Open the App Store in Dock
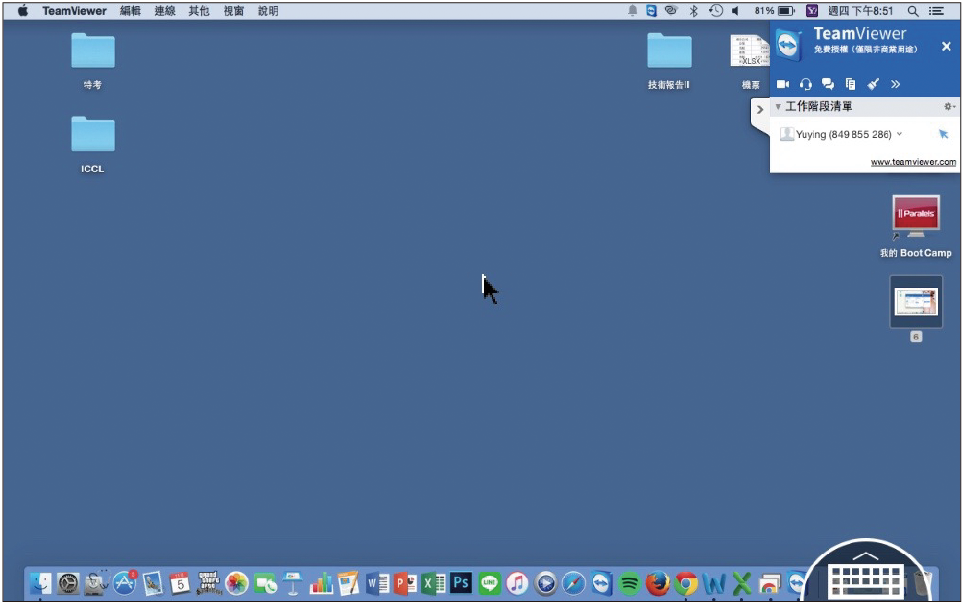This screenshot has width=965, height=606. 124,583
